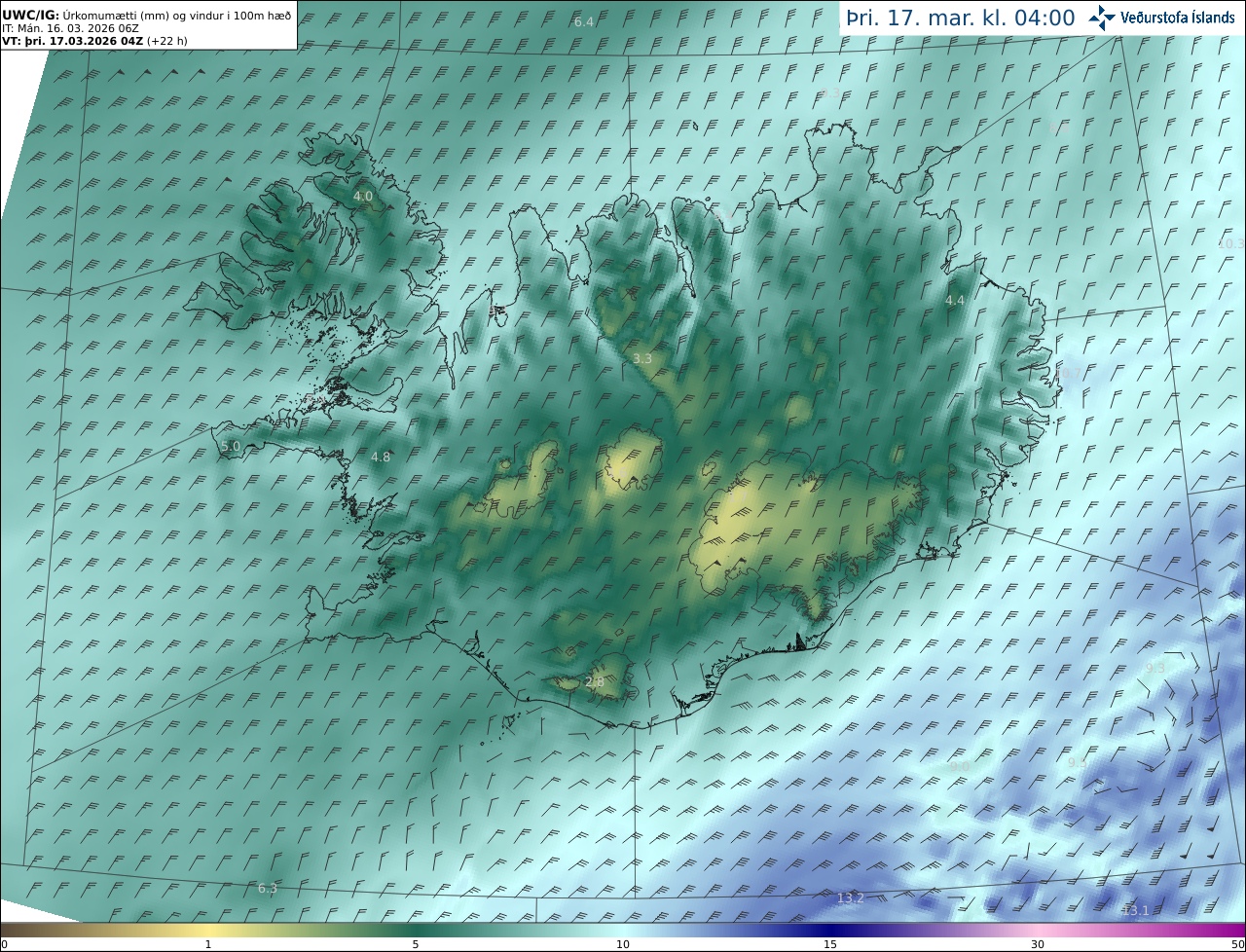Click the 6.4 value label at top
1246x952 pixels.
pos(584,21)
